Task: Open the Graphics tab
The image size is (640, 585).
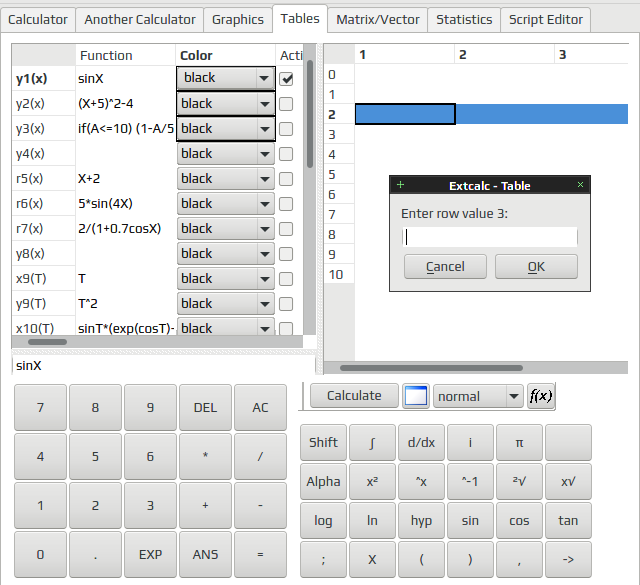Action: (238, 20)
